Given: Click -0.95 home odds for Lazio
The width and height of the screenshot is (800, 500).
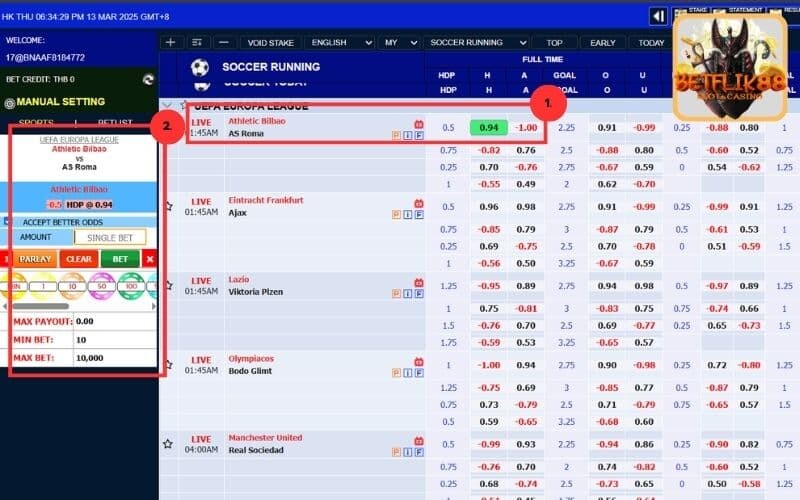Looking at the screenshot, I should (x=489, y=286).
